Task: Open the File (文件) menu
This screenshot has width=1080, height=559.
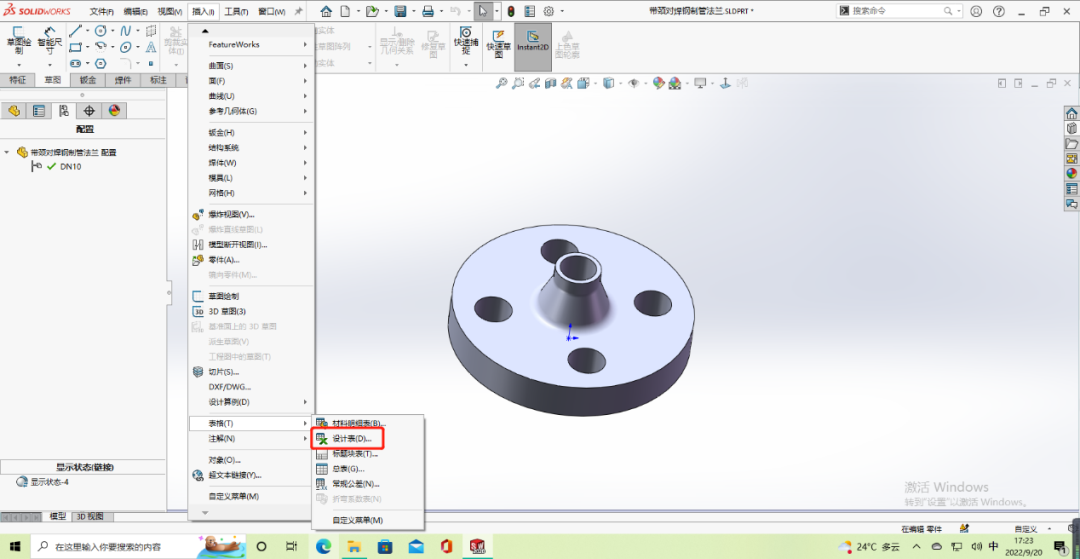Action: pos(102,12)
